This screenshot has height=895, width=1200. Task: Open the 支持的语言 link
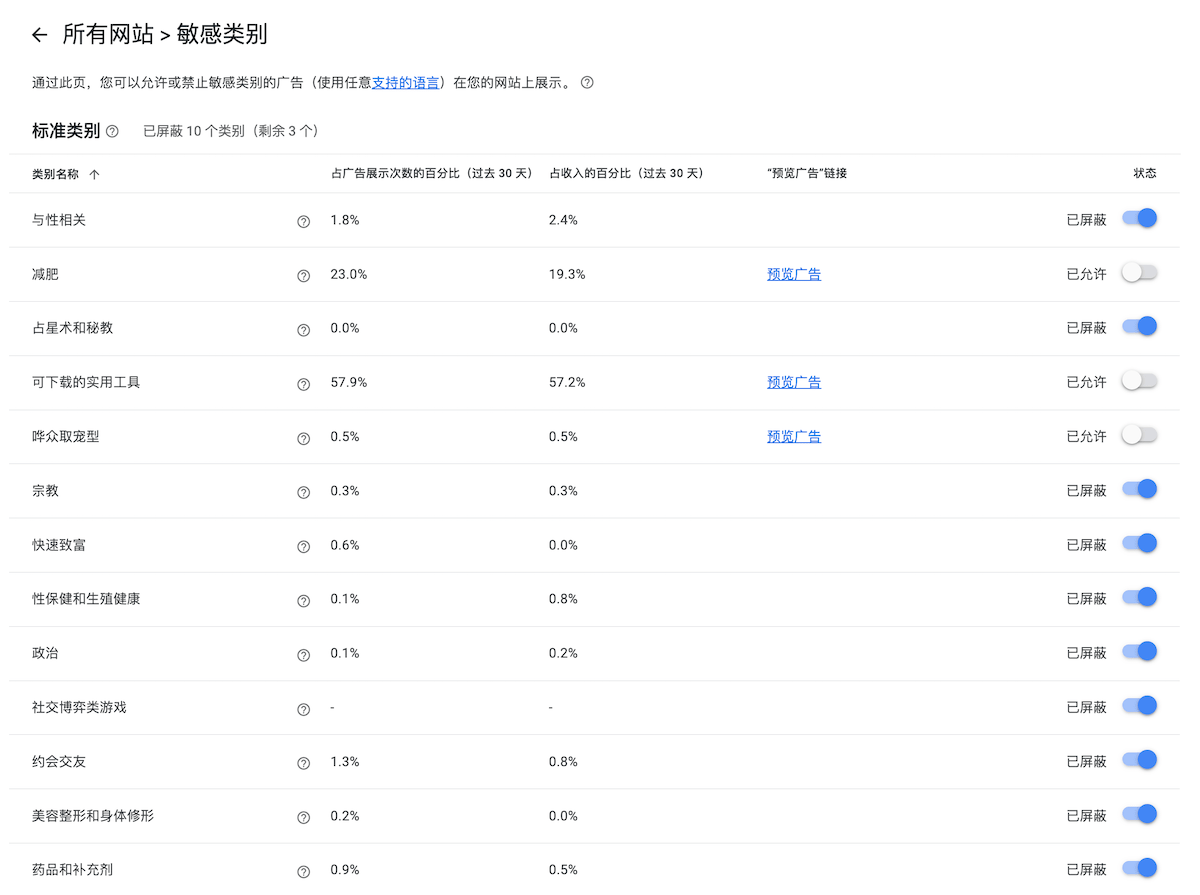(x=404, y=83)
